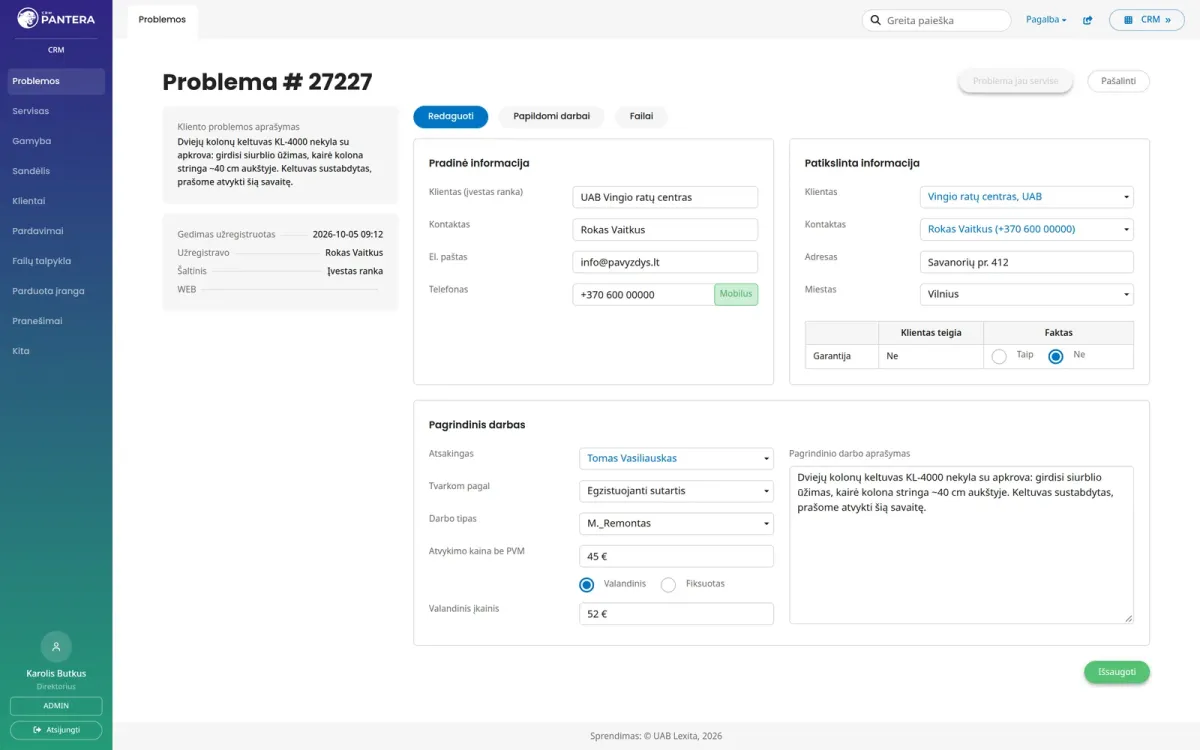Expand the Kontaktas dropdown with Rokas Vaitkus (+370 600 00000)
Screen dimensions: 1200x750
click(x=1026, y=229)
